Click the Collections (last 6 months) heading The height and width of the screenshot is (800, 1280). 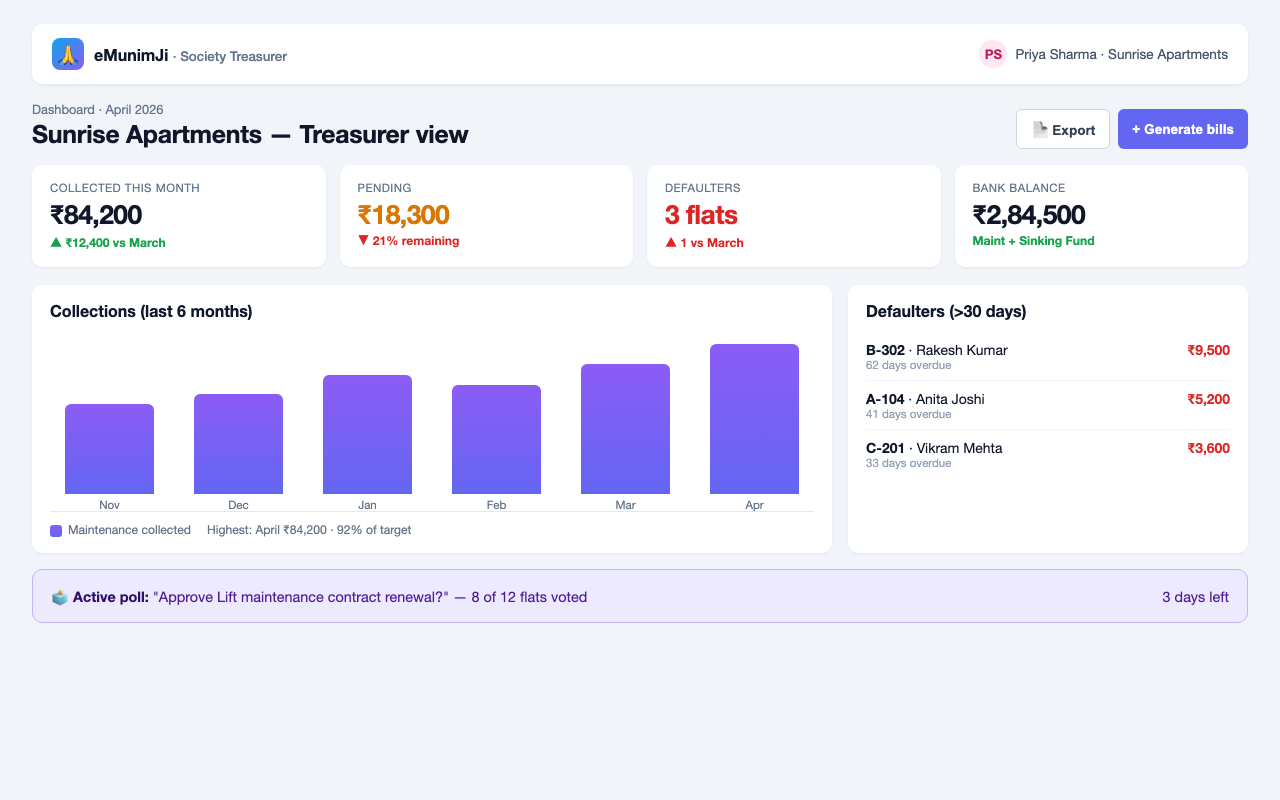pos(151,311)
